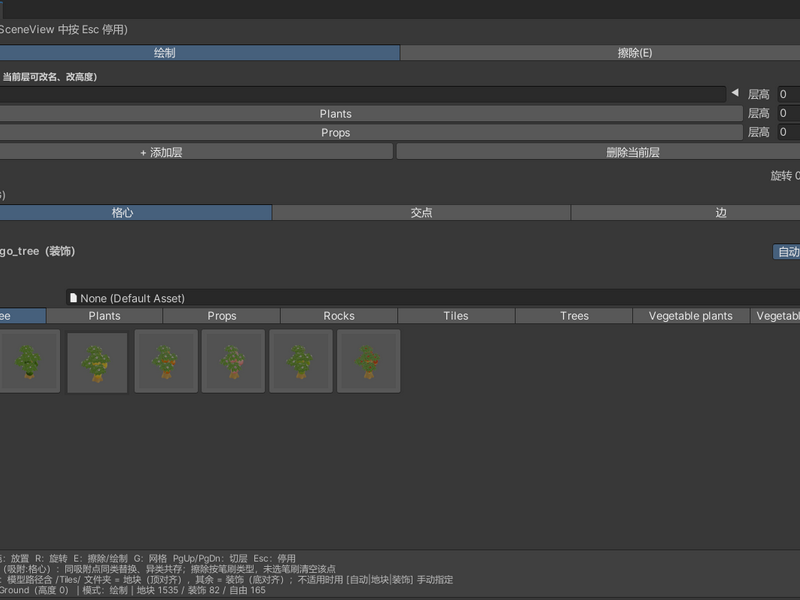Click the 'PgUp/PgDn: 切层' shortcut hint
The width and height of the screenshot is (800, 600).
(x=210, y=559)
